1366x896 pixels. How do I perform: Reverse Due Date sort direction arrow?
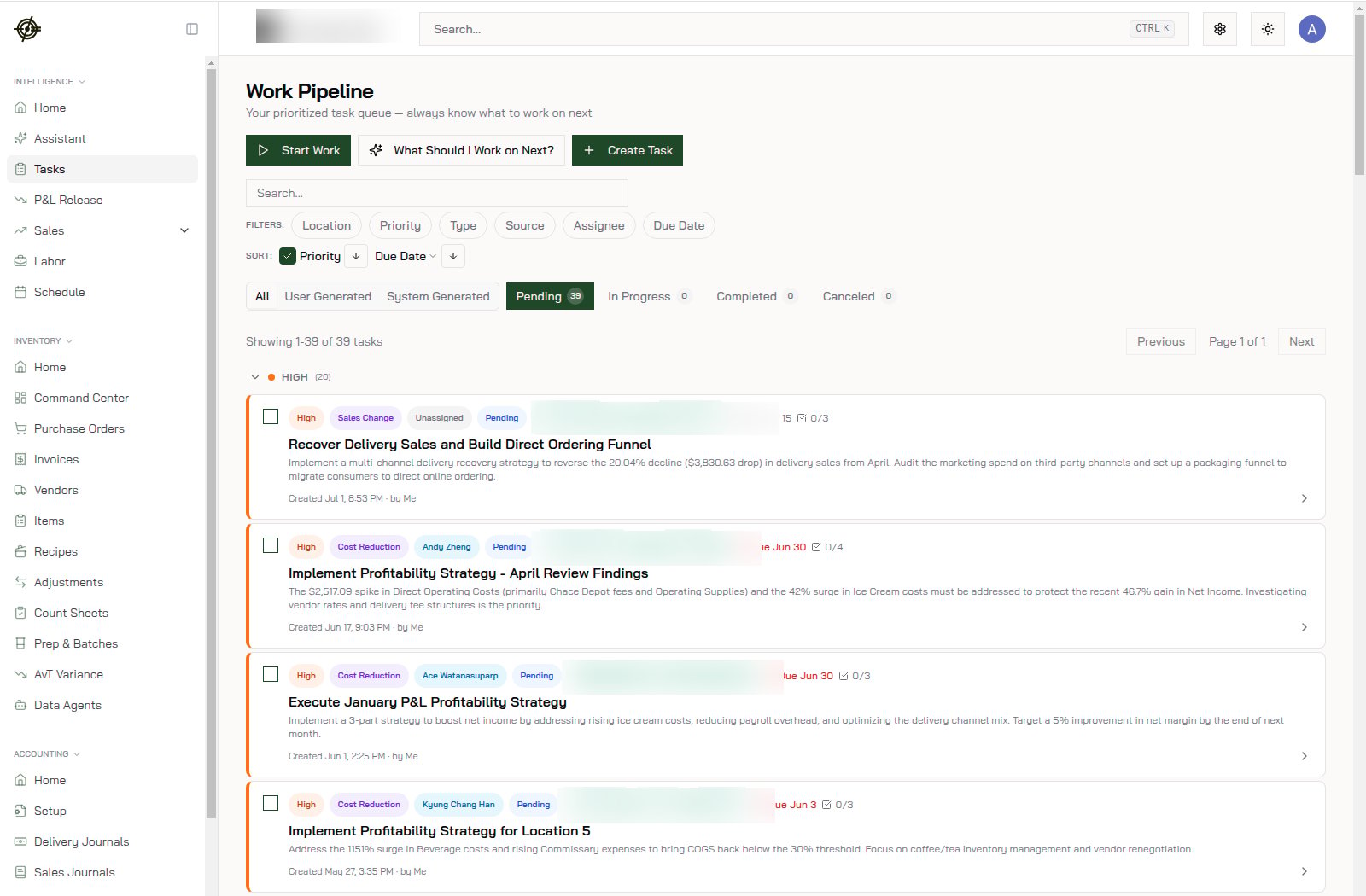(x=453, y=256)
